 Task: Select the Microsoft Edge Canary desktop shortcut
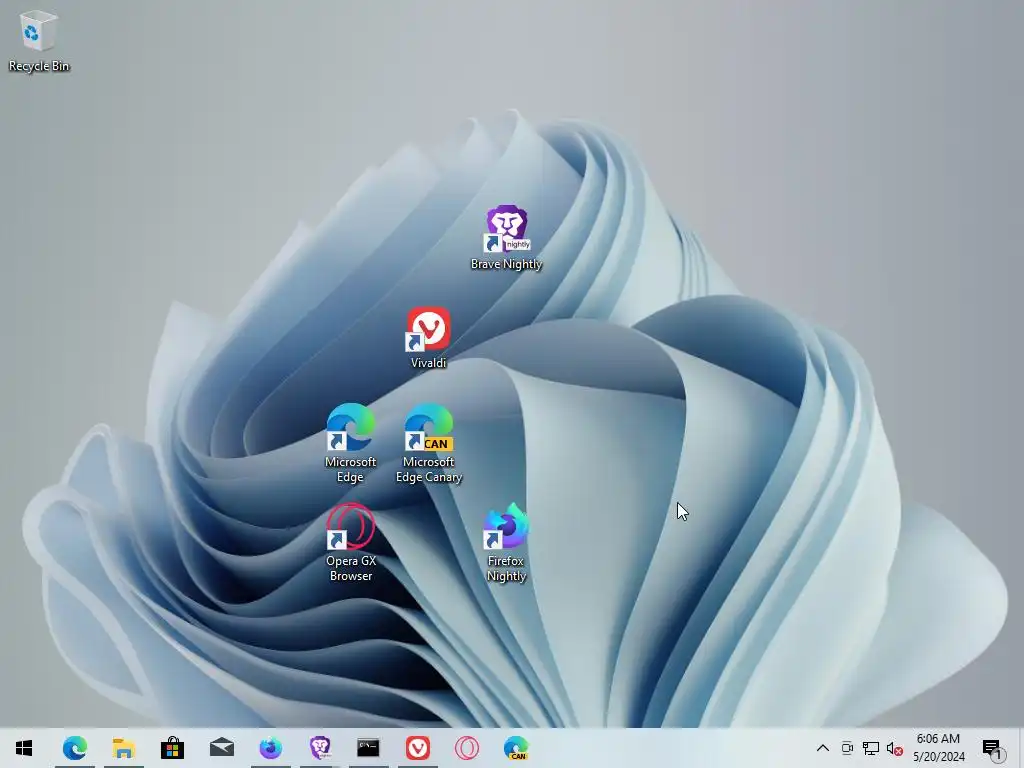(x=428, y=443)
